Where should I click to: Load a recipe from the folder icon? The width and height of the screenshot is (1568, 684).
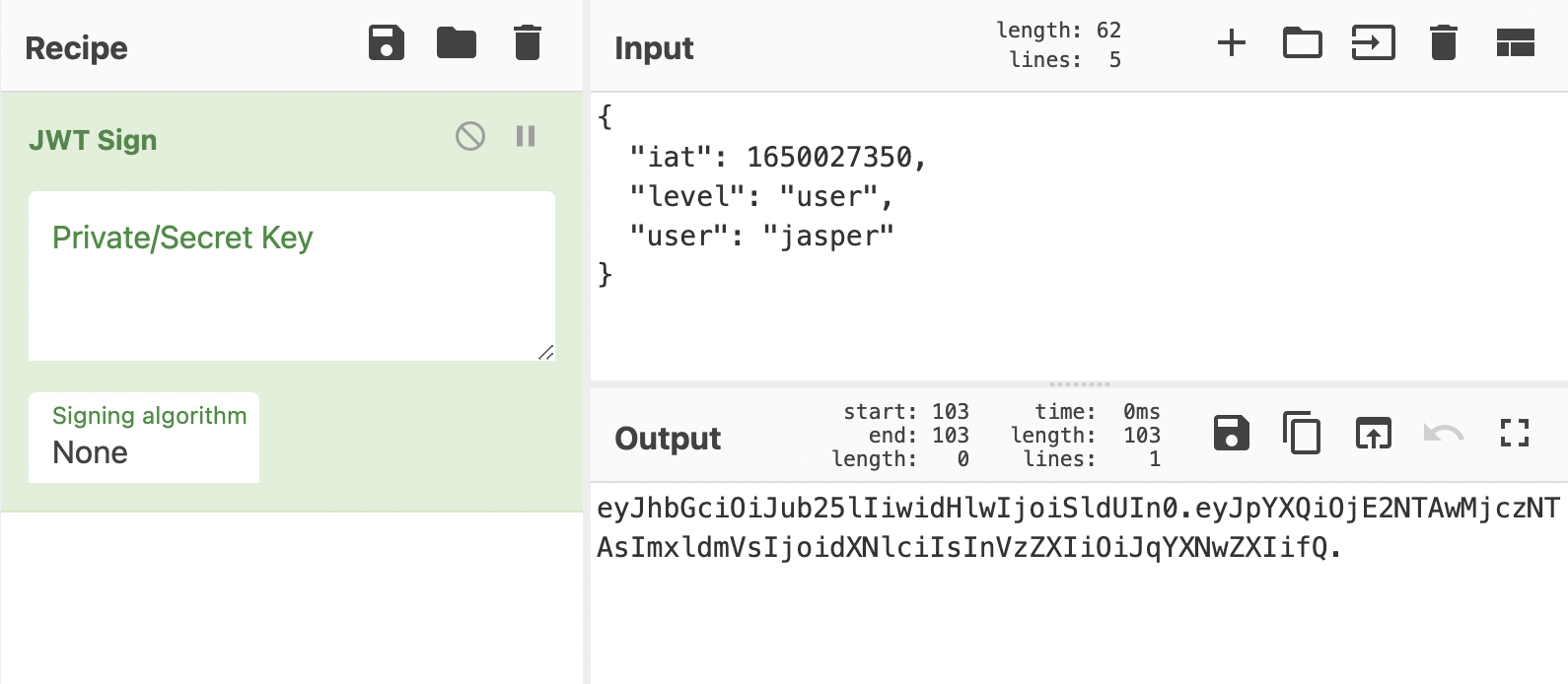coord(456,43)
